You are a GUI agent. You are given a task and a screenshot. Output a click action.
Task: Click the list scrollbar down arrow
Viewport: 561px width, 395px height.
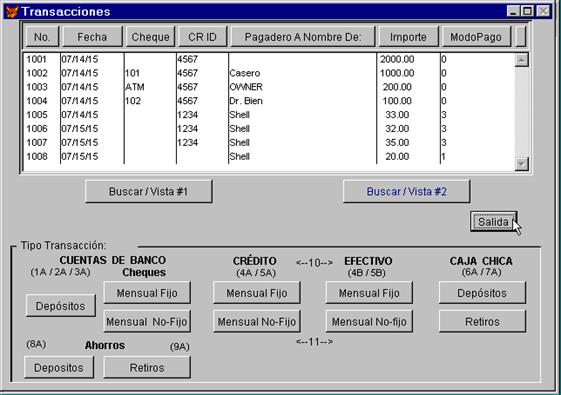pos(521,164)
